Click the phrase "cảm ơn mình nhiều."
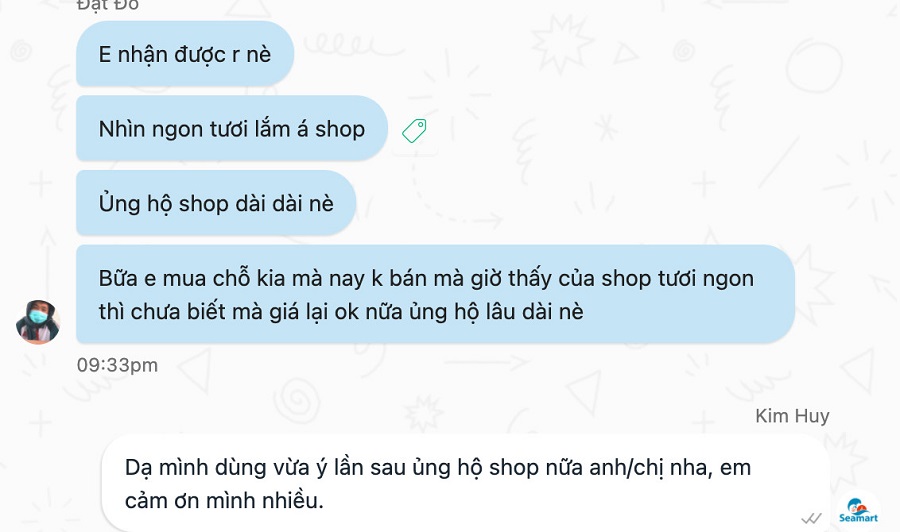900x532 pixels. click(x=224, y=500)
